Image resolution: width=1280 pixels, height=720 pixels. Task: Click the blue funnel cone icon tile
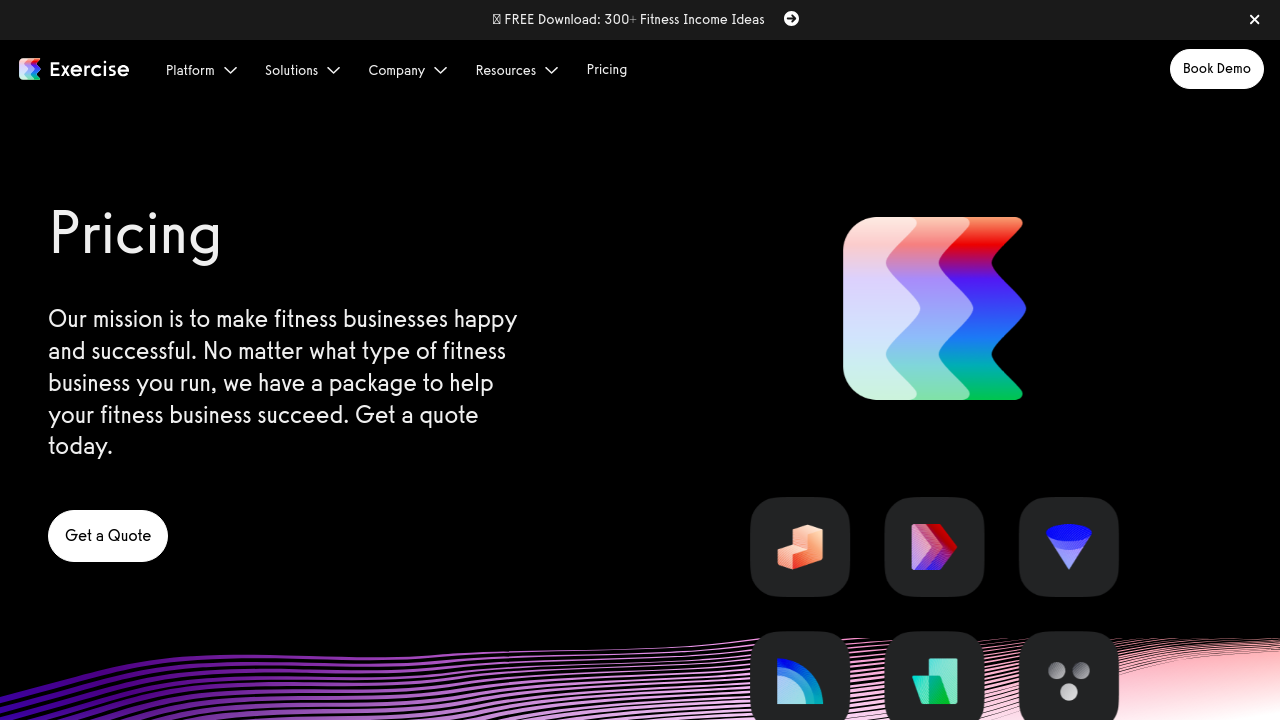pyautogui.click(x=1068, y=547)
